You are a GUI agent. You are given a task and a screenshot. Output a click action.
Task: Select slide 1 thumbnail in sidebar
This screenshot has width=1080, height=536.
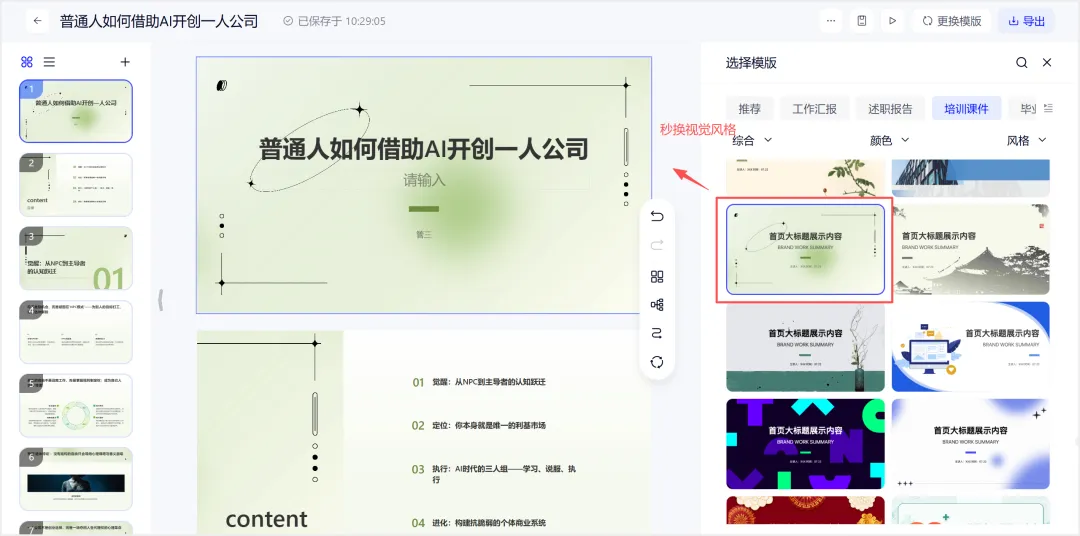tap(76, 111)
